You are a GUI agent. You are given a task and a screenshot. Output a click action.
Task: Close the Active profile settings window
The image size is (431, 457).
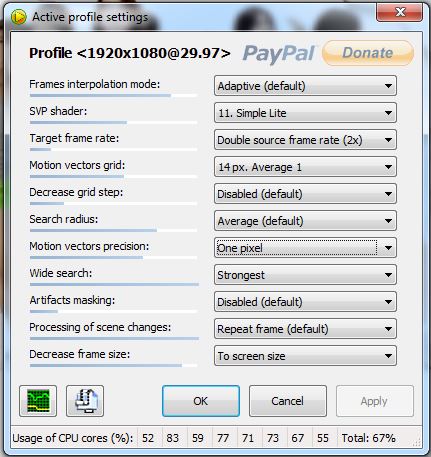tap(400, 12)
